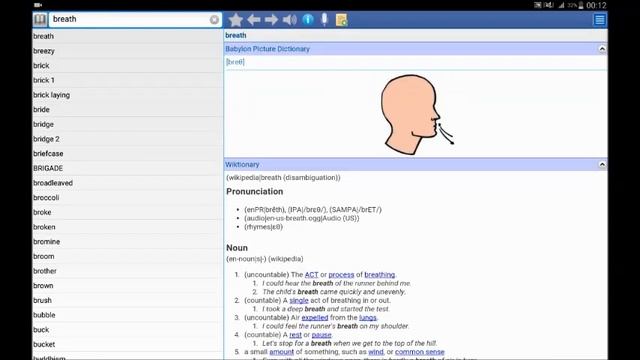Collapse the Wiktionary section
The image size is (640, 360).
click(x=602, y=164)
